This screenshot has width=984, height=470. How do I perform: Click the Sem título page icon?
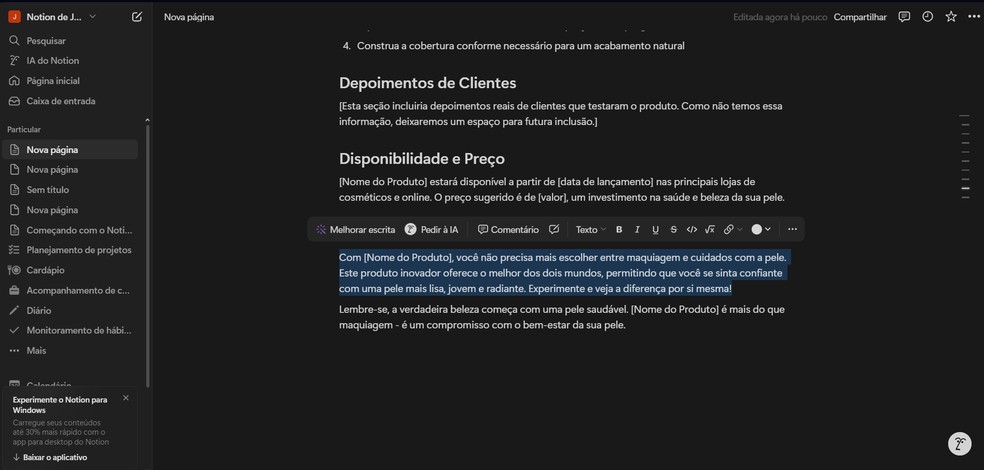(14, 190)
